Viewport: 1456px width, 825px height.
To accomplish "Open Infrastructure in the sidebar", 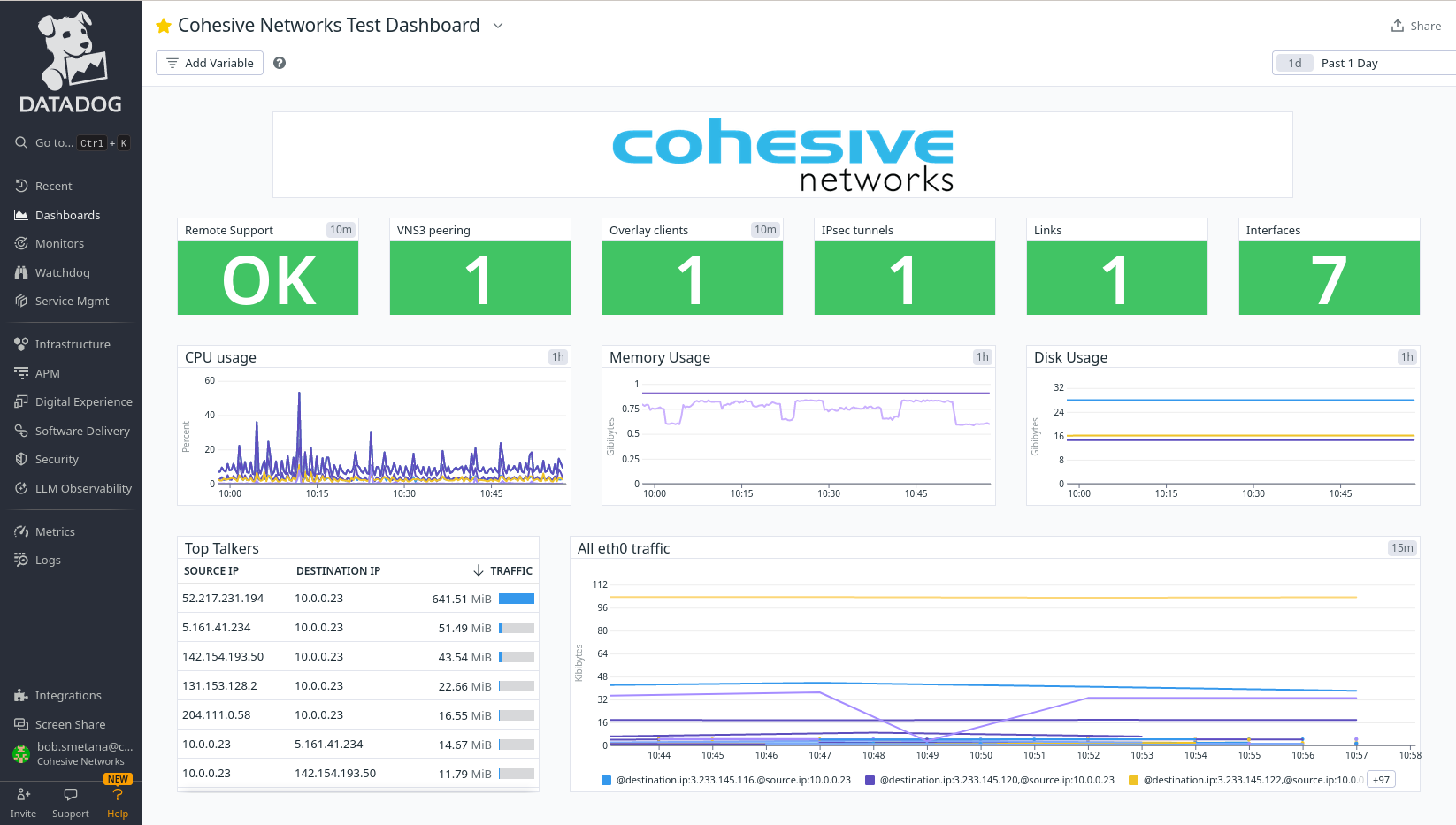I will pos(71,344).
